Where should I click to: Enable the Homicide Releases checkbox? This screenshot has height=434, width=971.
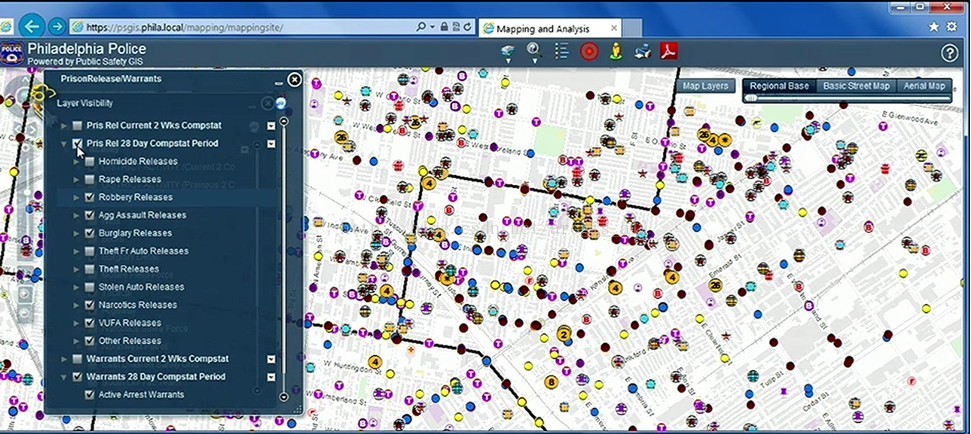[90, 161]
